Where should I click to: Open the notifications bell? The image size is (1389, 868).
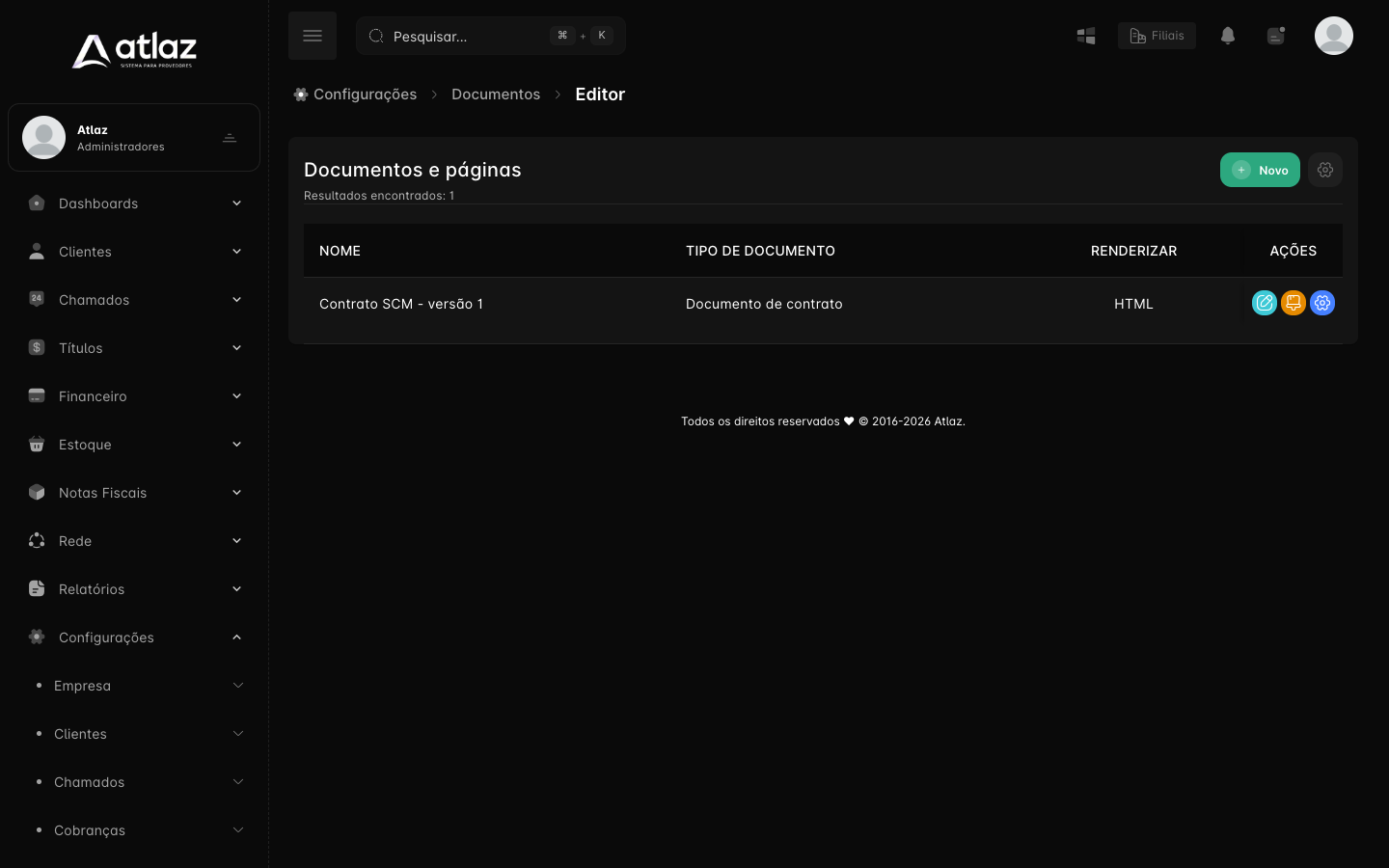[x=1228, y=36]
